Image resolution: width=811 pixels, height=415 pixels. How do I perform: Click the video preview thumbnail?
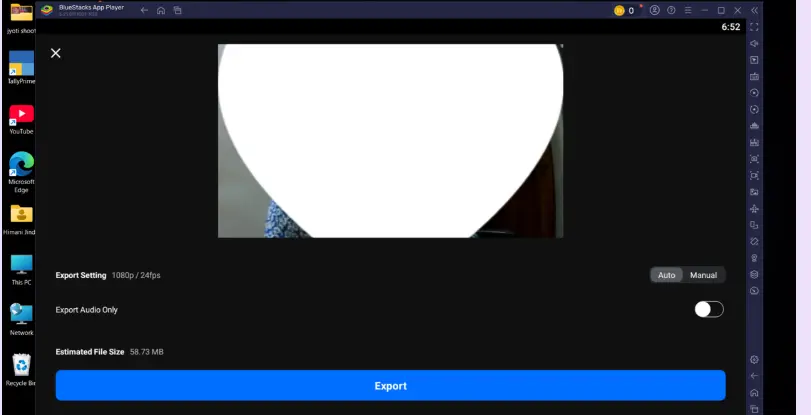[x=390, y=140]
